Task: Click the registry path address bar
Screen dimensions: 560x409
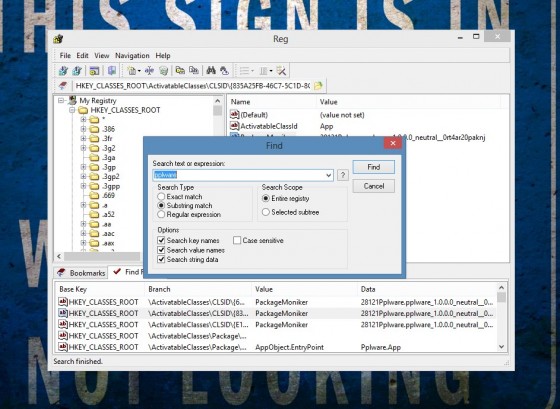Action: coord(192,86)
